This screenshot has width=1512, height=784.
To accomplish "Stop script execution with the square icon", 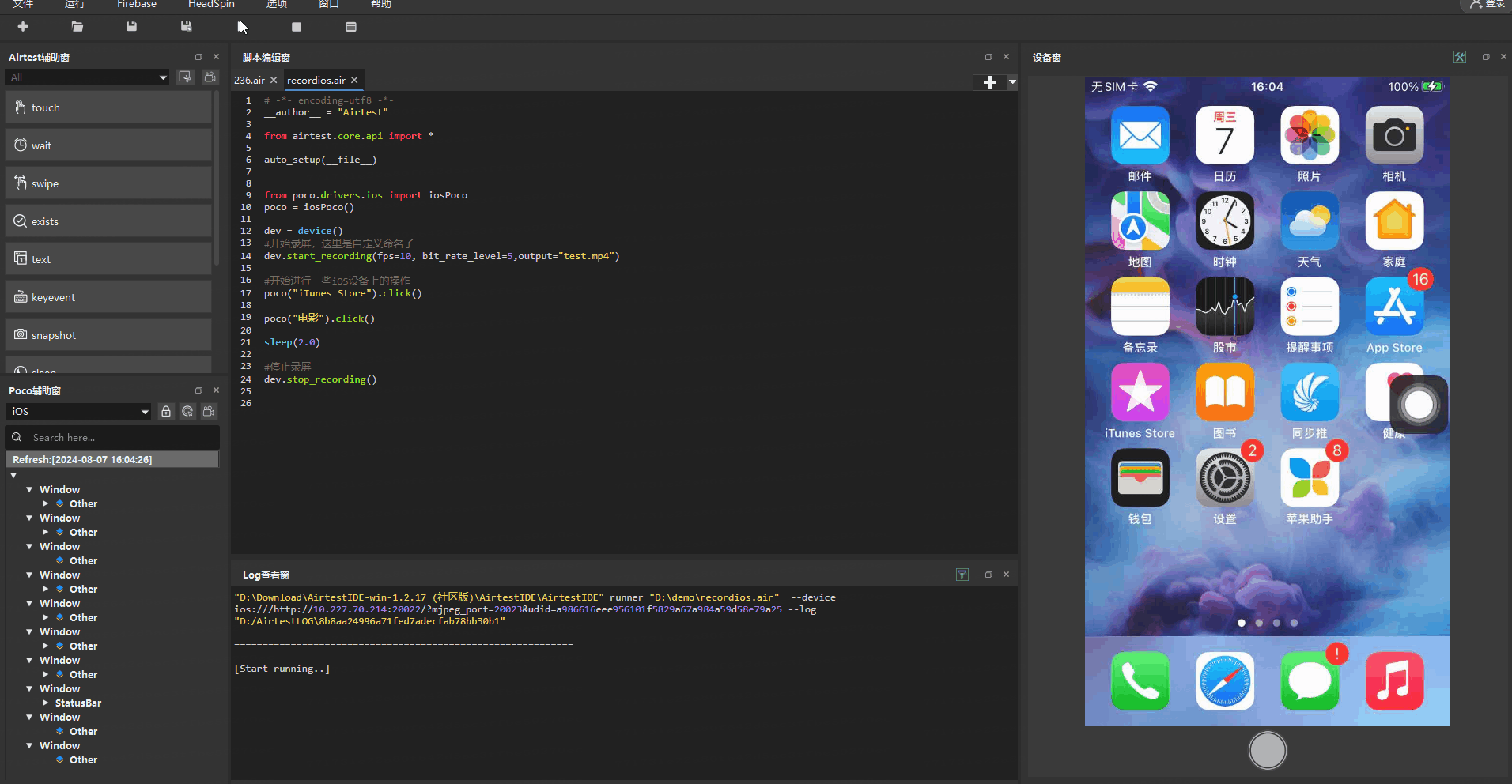I will [297, 26].
